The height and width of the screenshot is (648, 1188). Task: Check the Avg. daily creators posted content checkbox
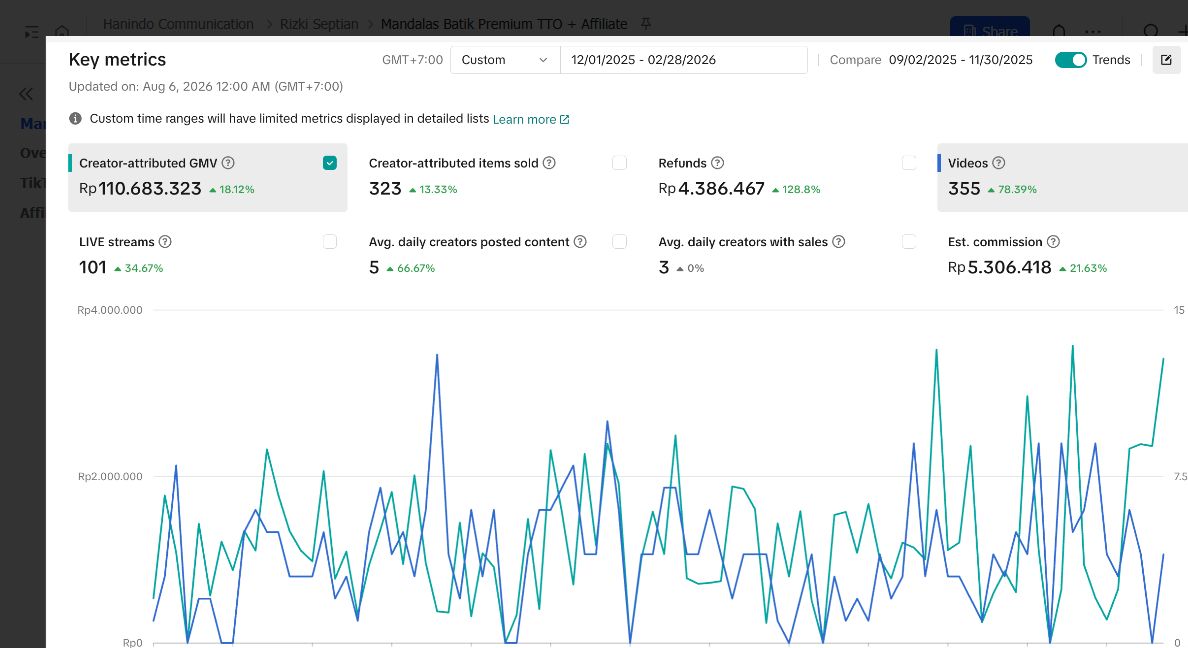620,242
